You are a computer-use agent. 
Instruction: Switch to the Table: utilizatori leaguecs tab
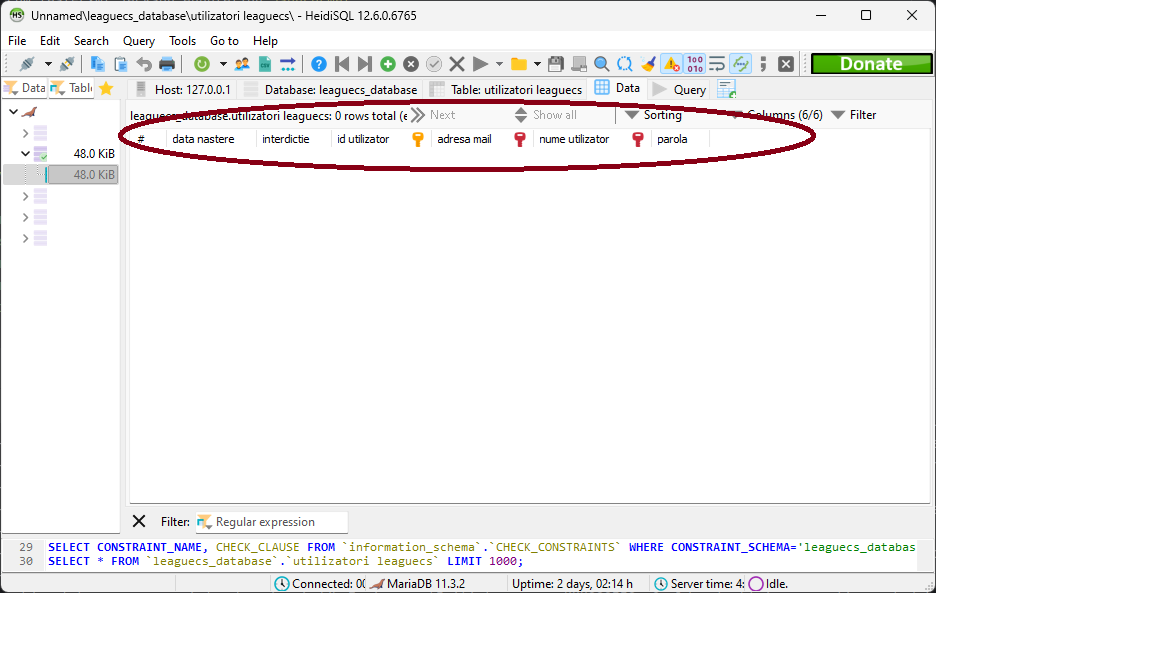(506, 89)
